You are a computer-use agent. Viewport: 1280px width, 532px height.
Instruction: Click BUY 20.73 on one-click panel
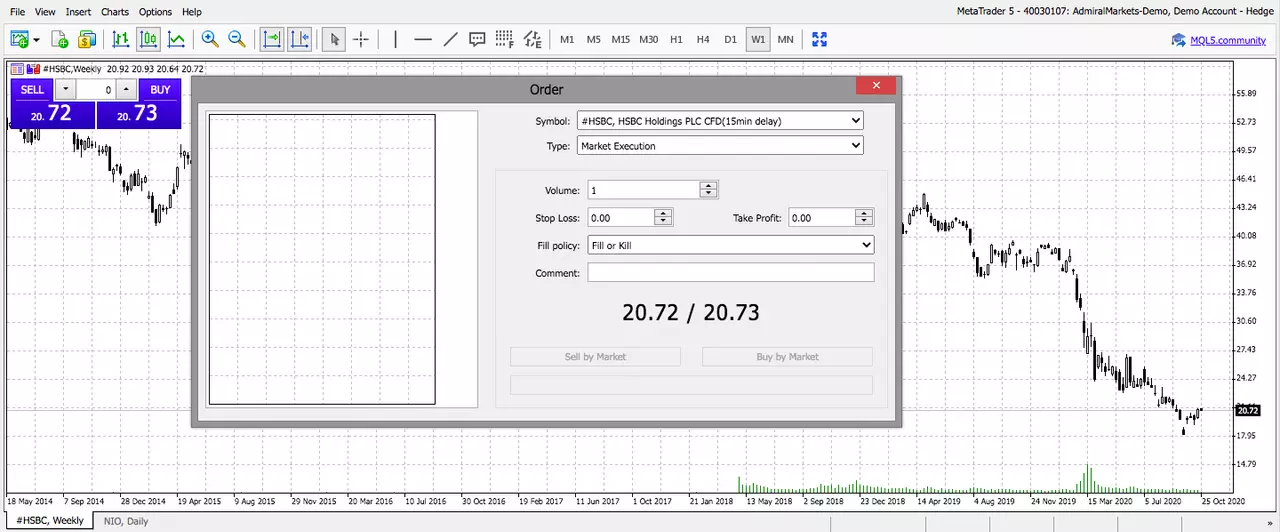(139, 113)
